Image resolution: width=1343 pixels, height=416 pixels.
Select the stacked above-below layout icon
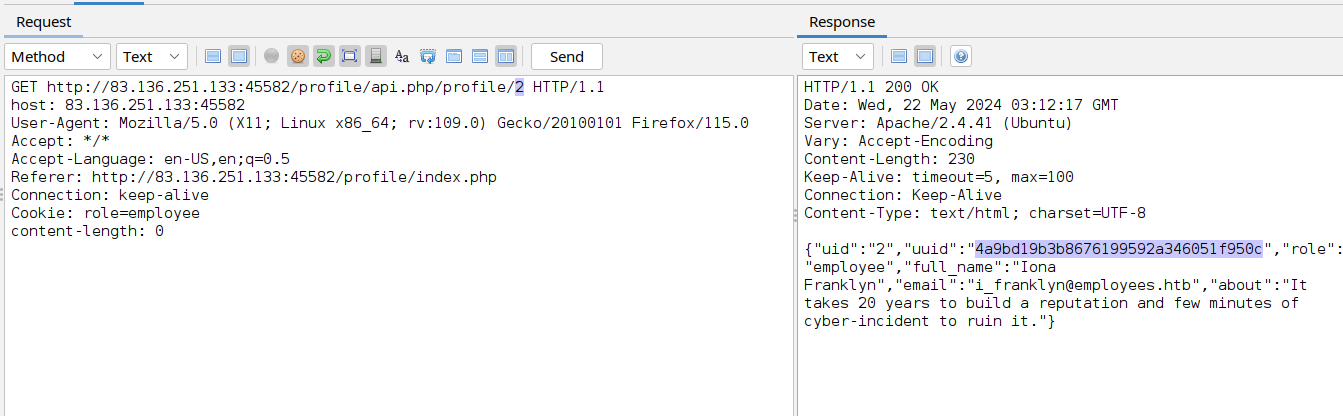tap(480, 57)
